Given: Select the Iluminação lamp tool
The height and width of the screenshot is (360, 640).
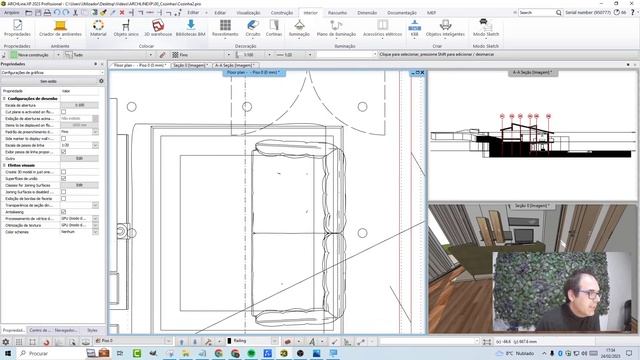Looking at the screenshot, I should 299,28.
